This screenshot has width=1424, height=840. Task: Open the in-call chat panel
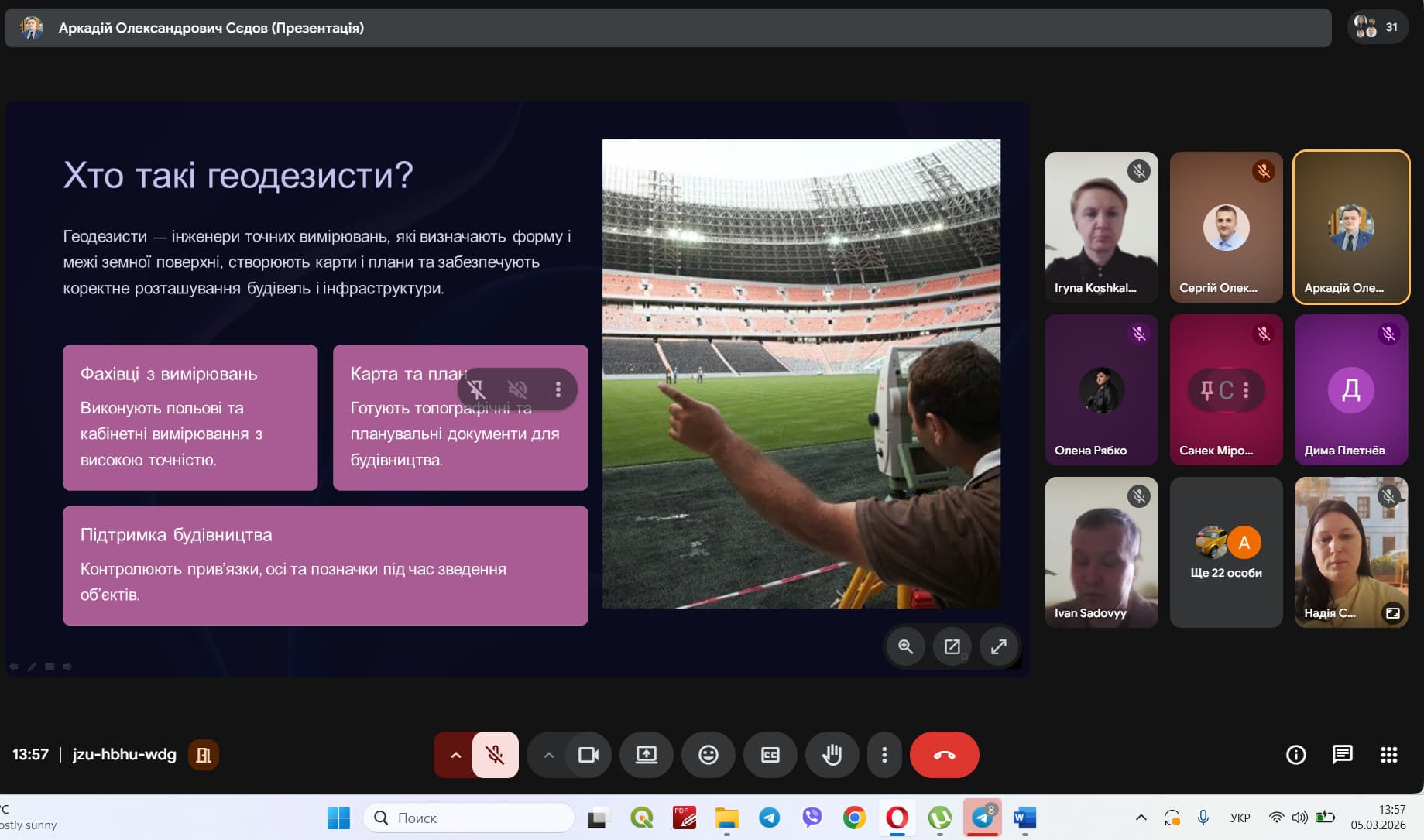click(1342, 755)
